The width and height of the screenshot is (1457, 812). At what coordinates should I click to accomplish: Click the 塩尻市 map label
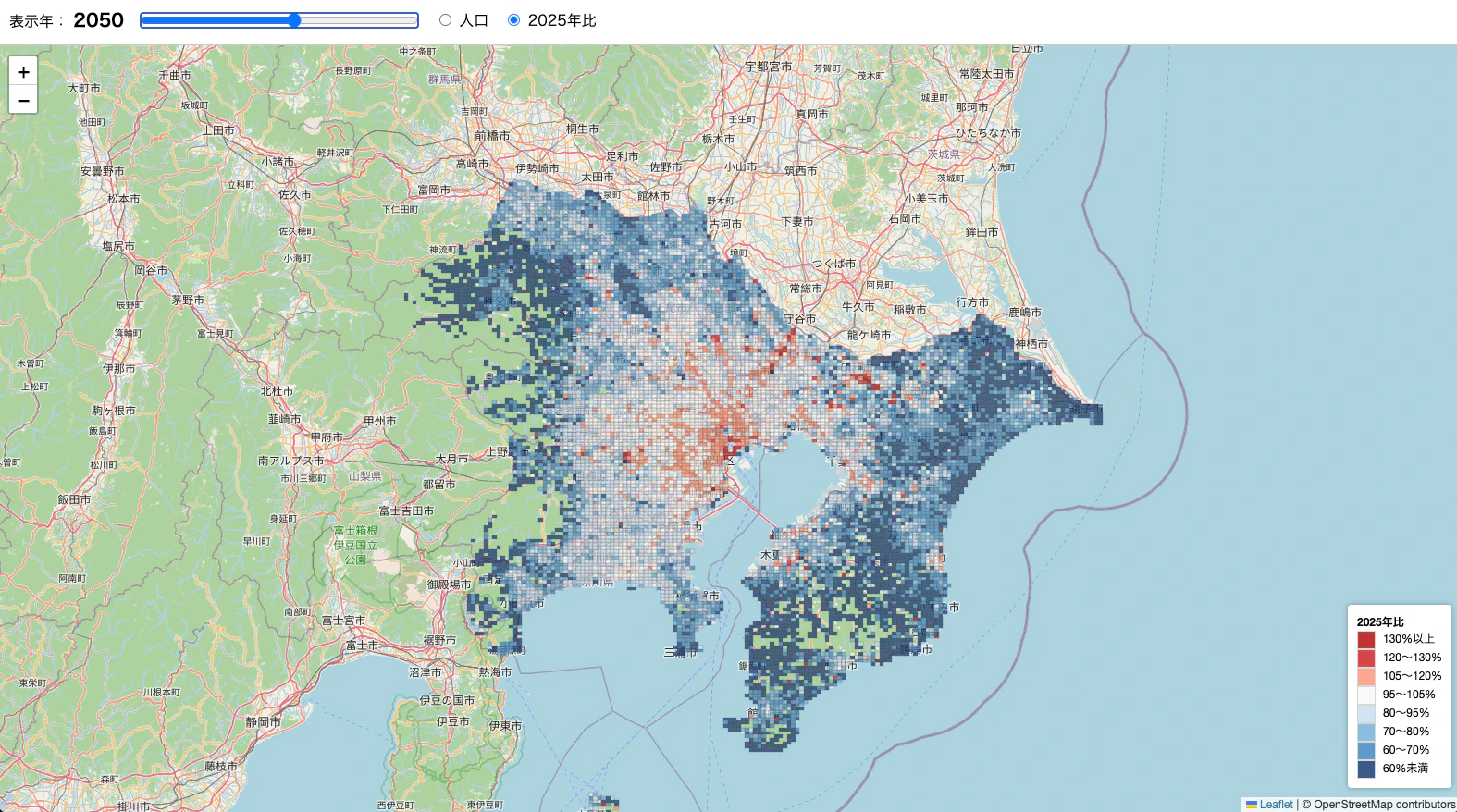point(118,246)
